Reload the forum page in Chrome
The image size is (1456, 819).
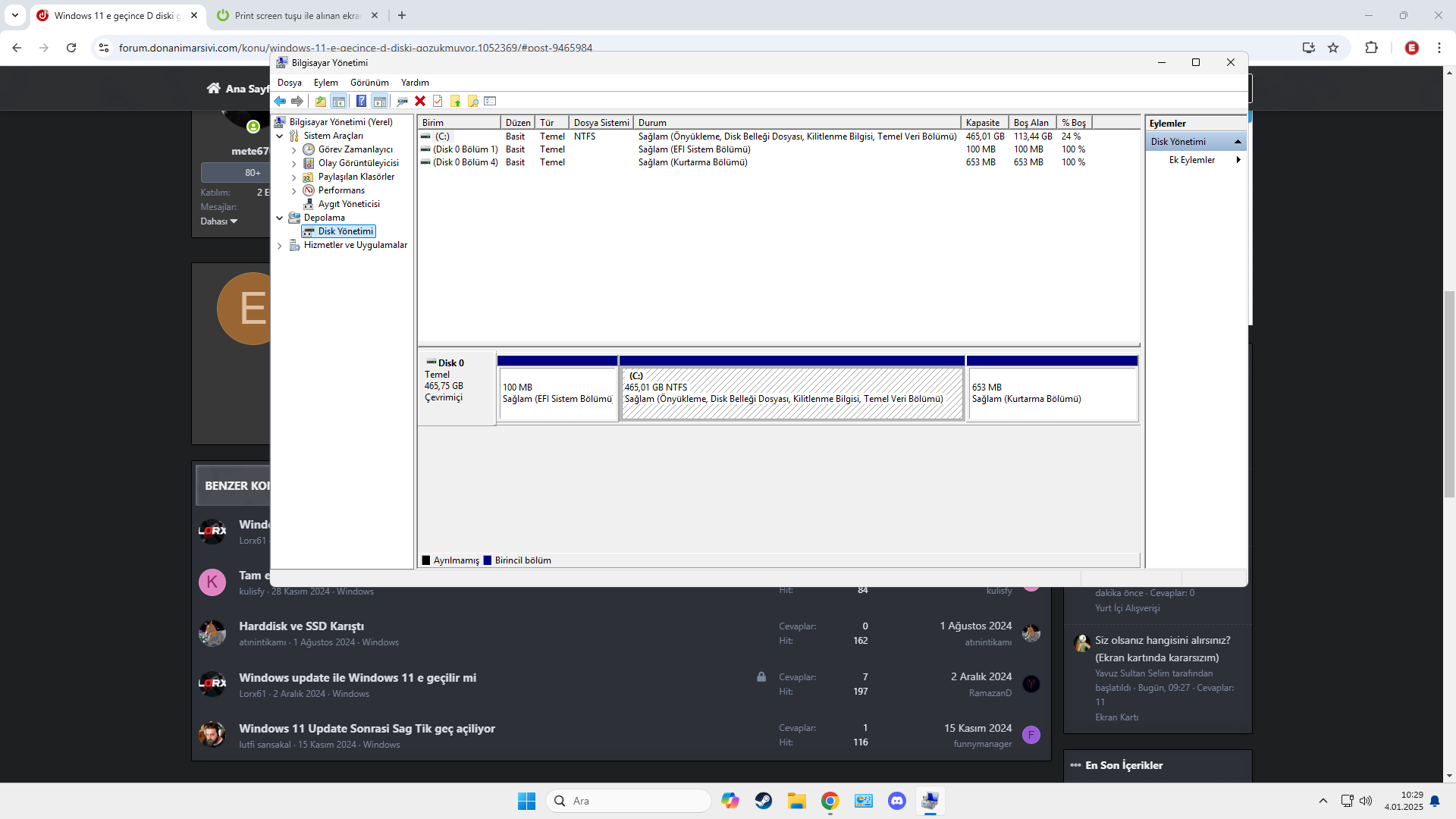point(71,48)
